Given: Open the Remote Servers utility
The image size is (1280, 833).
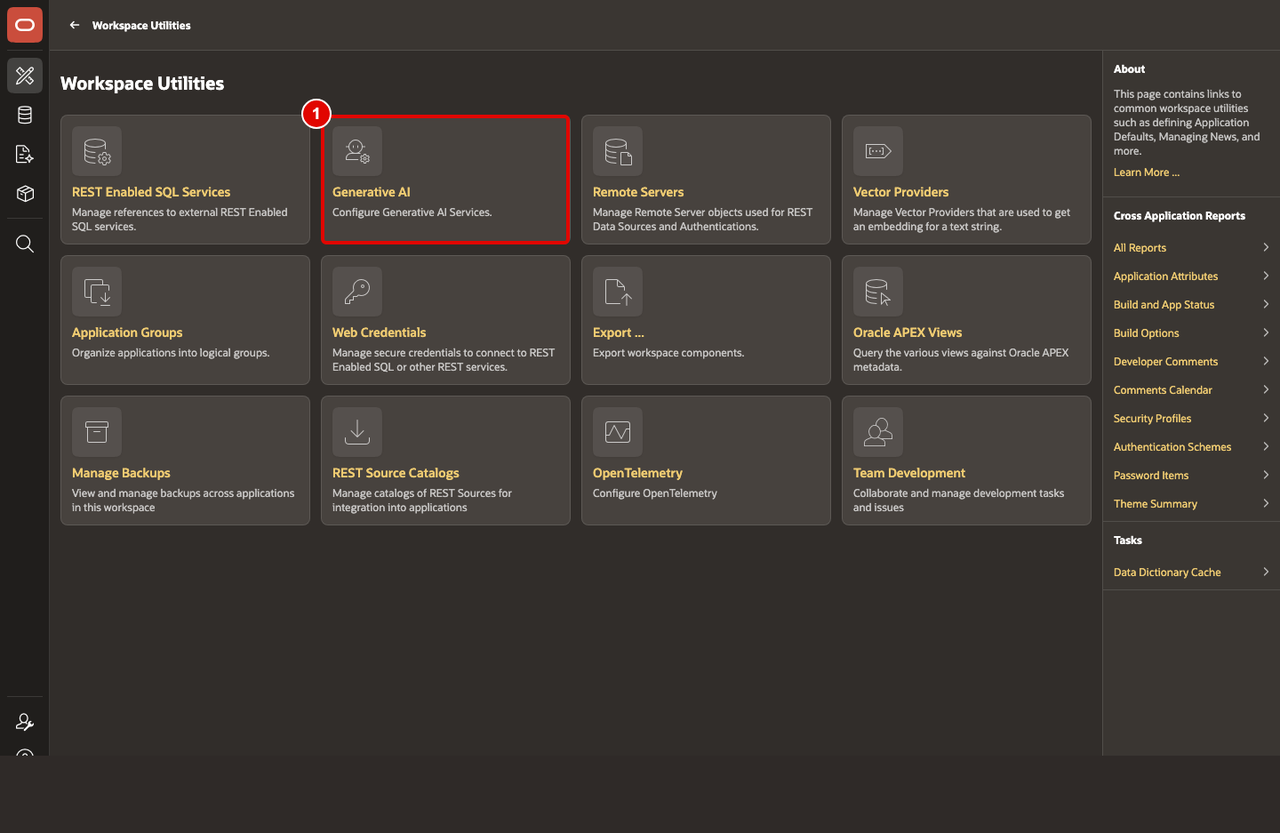Looking at the screenshot, I should point(706,179).
